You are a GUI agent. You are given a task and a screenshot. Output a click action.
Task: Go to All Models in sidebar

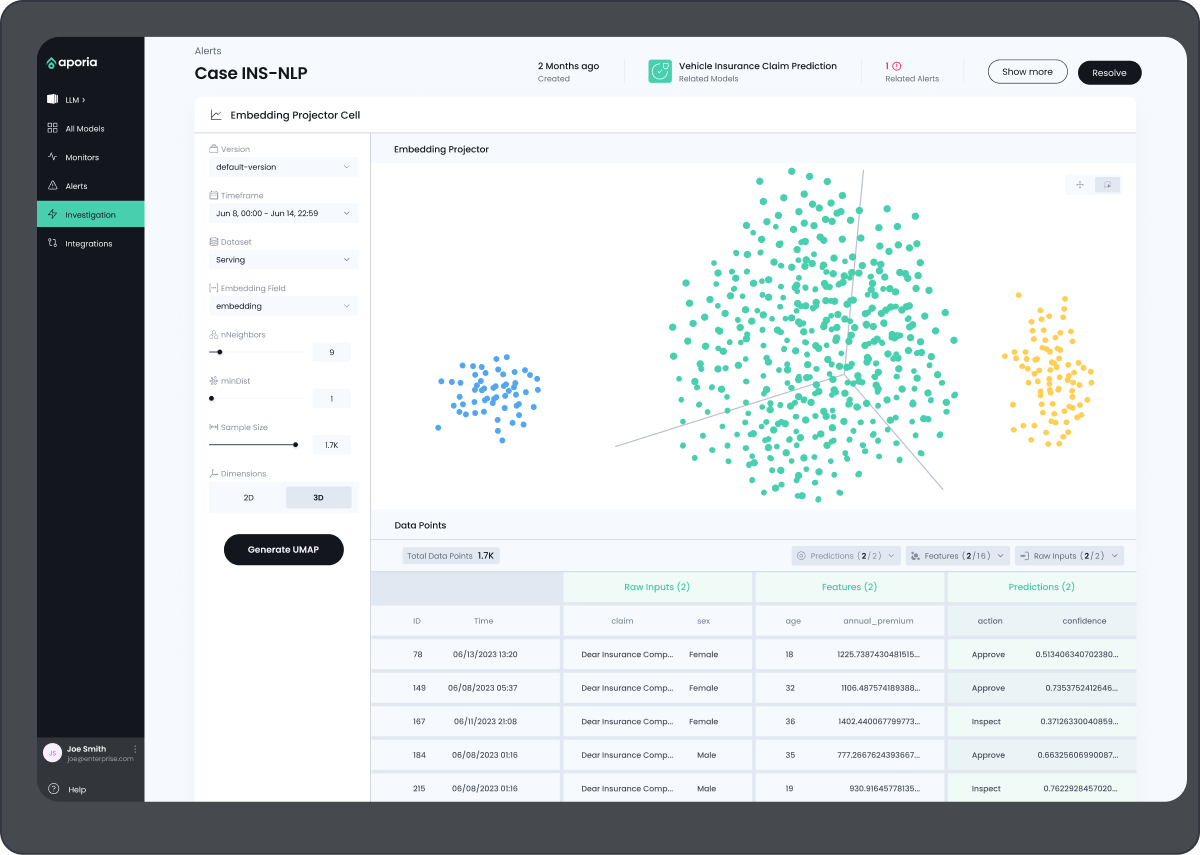click(85, 129)
